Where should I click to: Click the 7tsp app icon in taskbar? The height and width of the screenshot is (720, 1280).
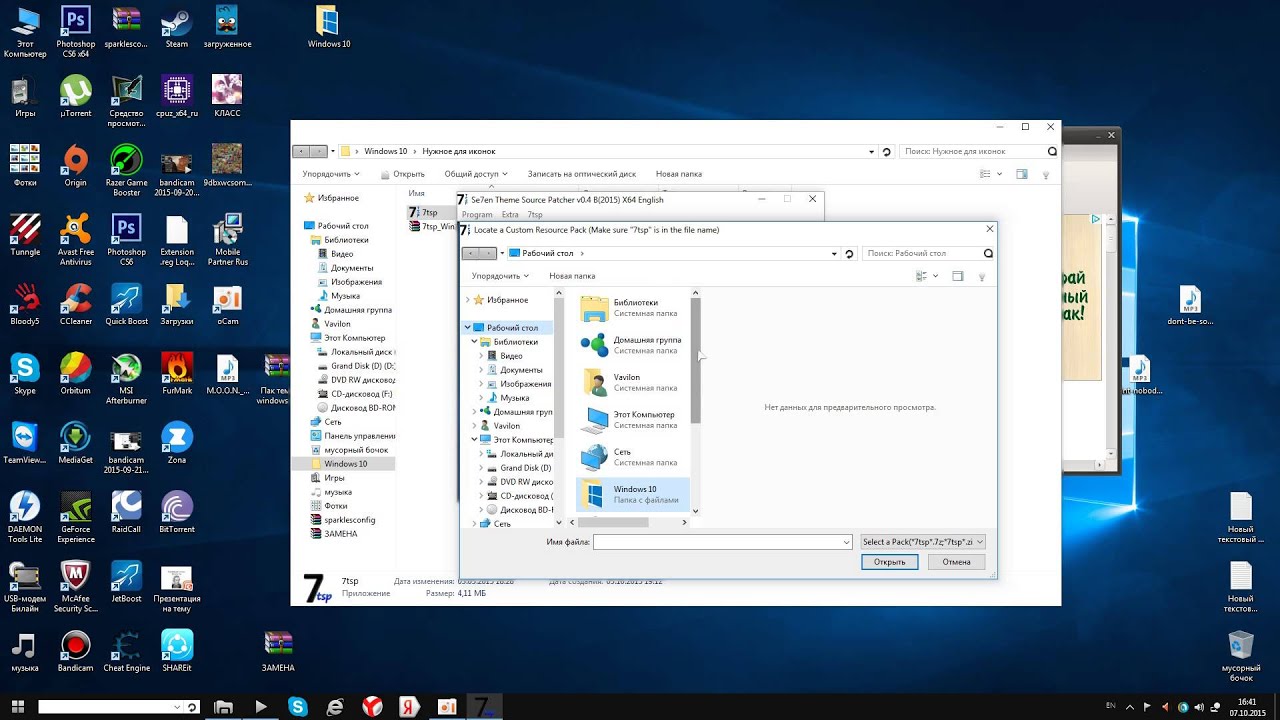pyautogui.click(x=483, y=707)
